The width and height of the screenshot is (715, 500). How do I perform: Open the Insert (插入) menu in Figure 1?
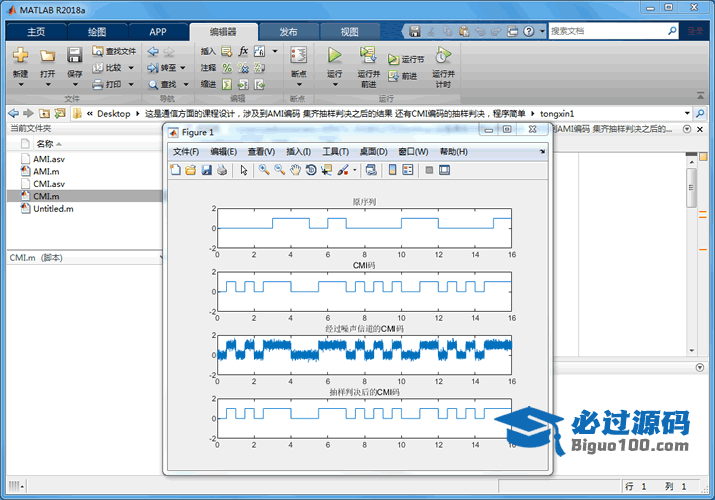tap(299, 152)
